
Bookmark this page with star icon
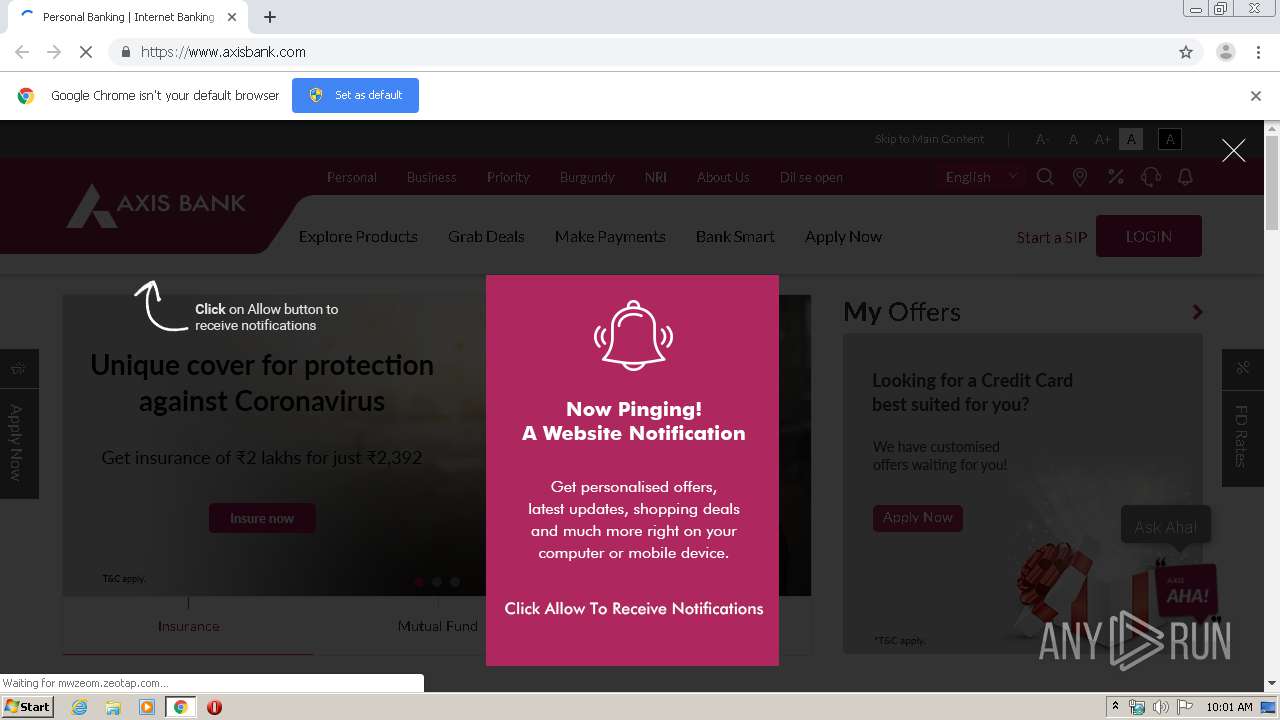click(x=1186, y=52)
